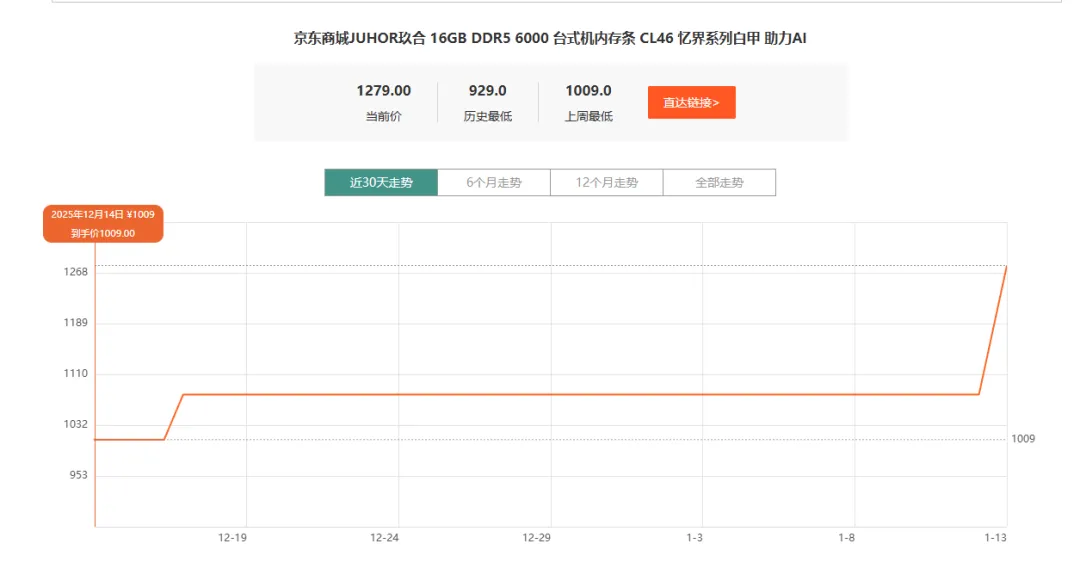Click the y-axis label 1032

click(76, 424)
